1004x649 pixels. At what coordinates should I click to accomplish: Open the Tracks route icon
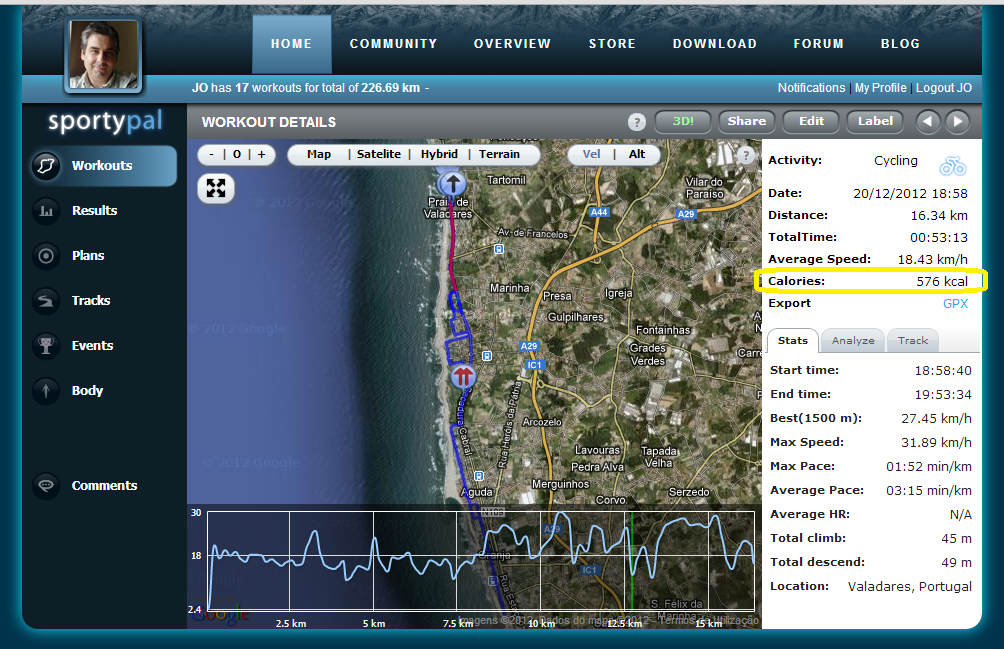[46, 300]
